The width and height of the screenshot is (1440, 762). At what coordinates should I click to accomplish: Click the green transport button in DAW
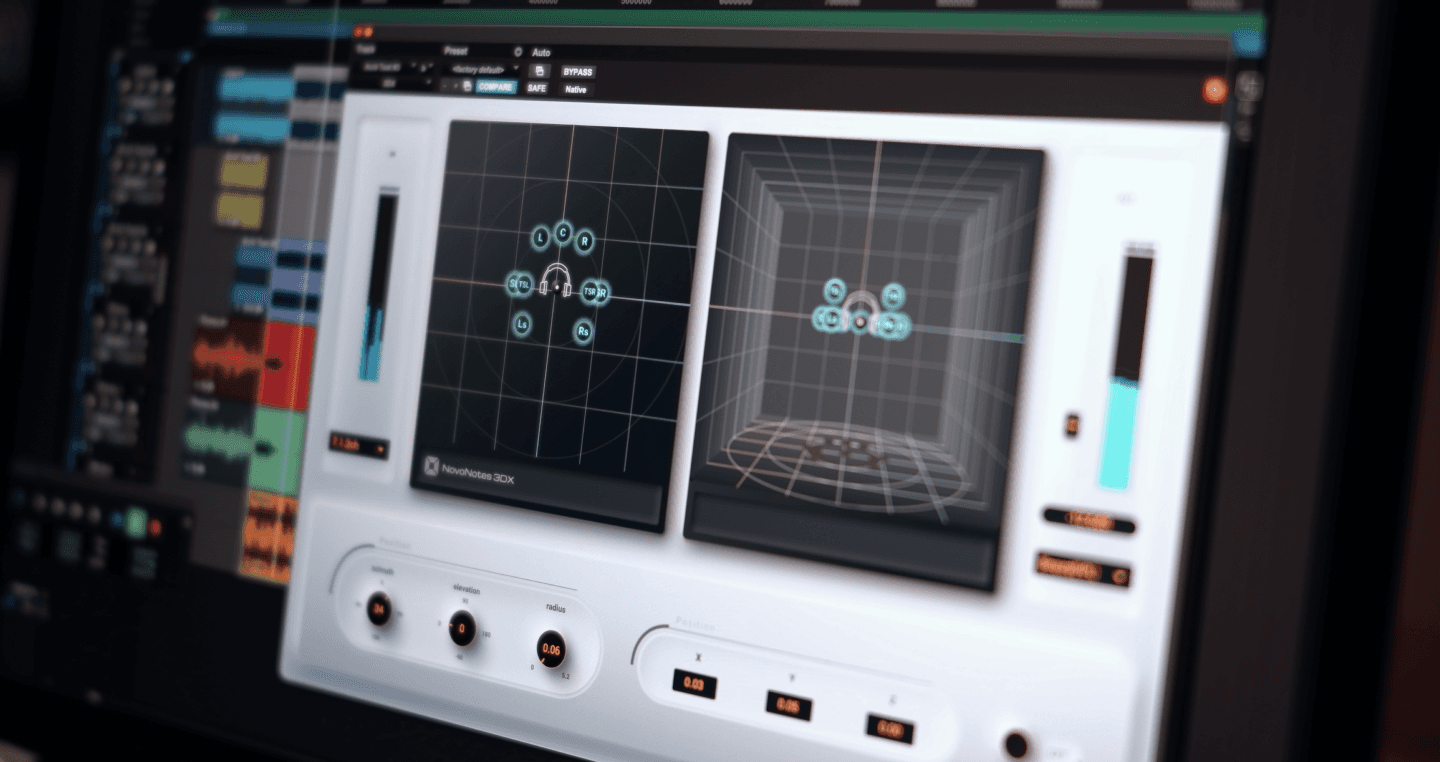pos(137,520)
